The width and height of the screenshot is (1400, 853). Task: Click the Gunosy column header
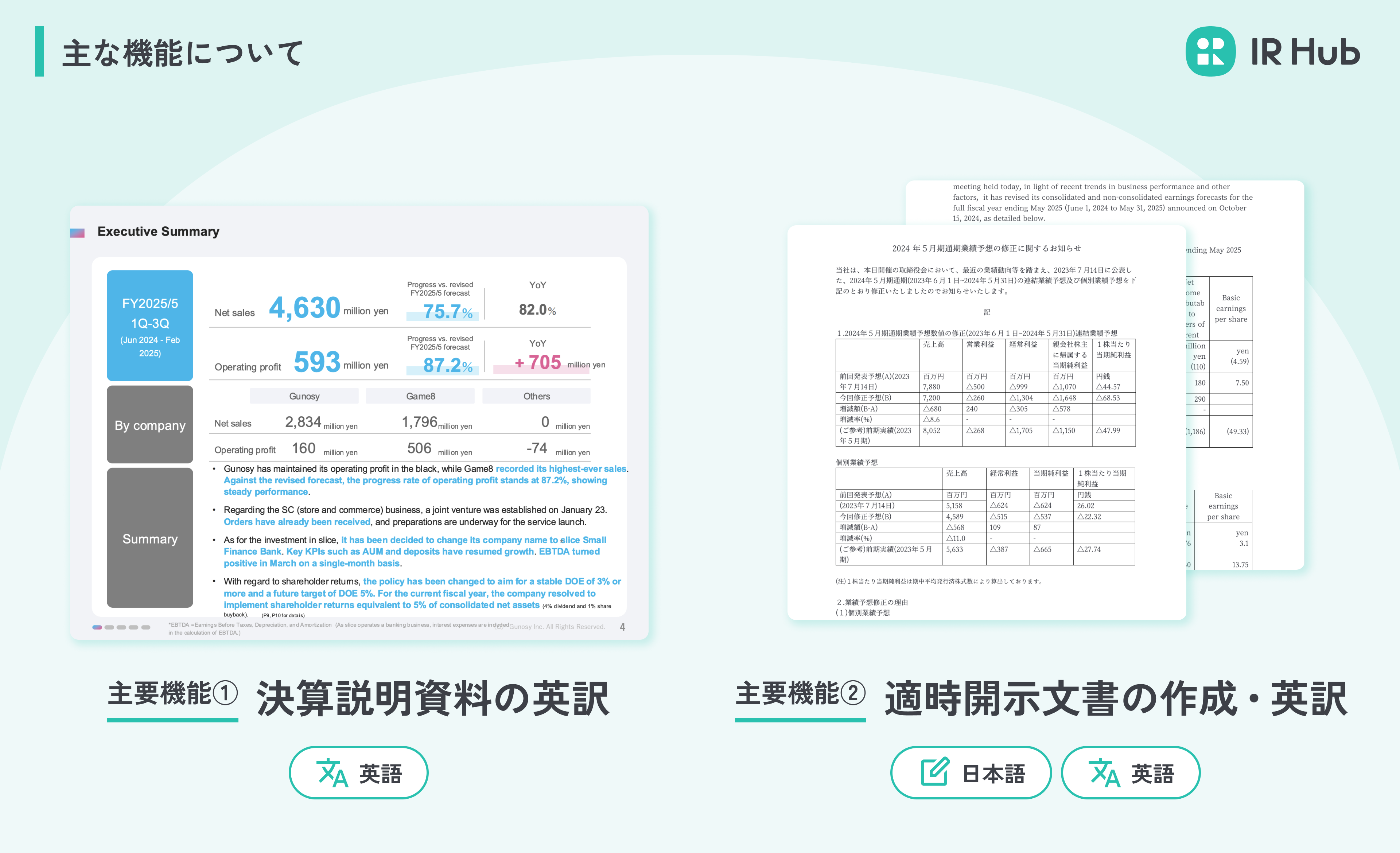tap(304, 396)
